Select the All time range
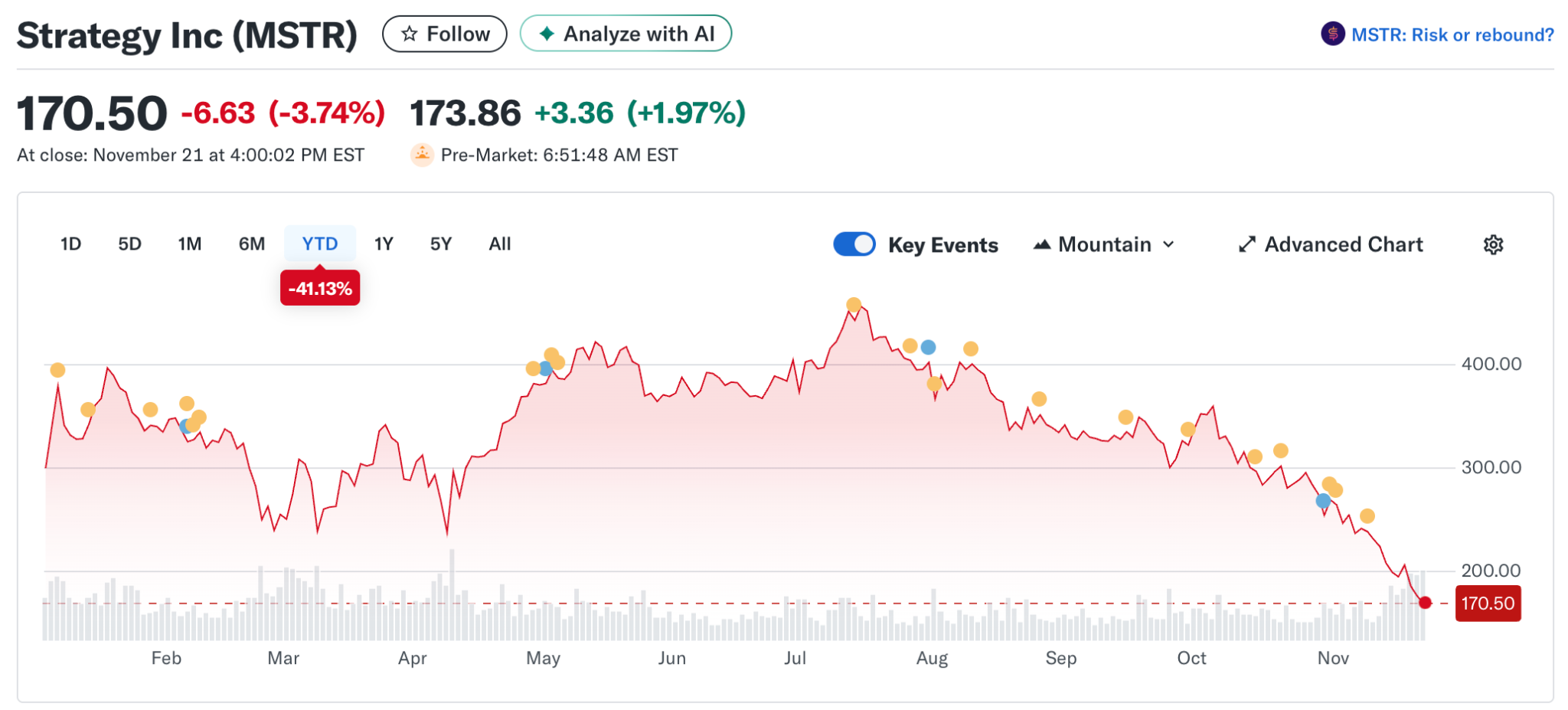The width and height of the screenshot is (1568, 710). tap(499, 244)
